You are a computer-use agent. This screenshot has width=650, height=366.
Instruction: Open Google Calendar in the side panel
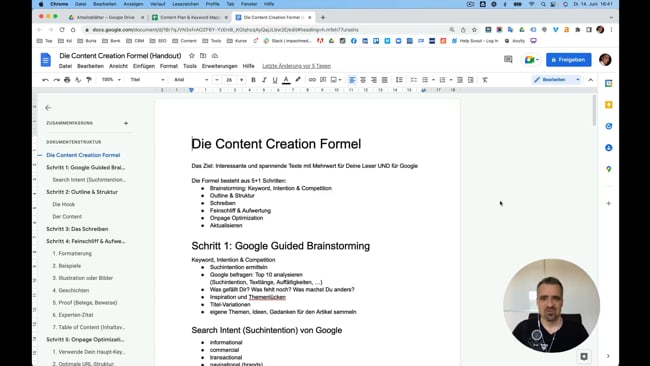pos(609,83)
